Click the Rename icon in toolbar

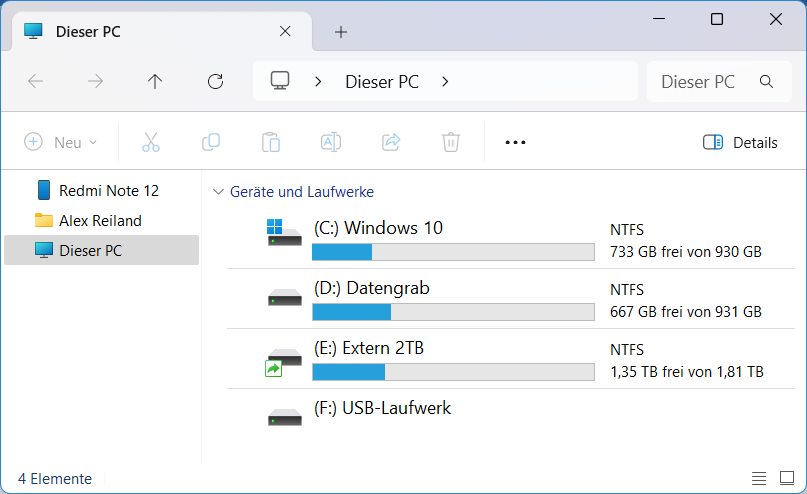tap(331, 142)
